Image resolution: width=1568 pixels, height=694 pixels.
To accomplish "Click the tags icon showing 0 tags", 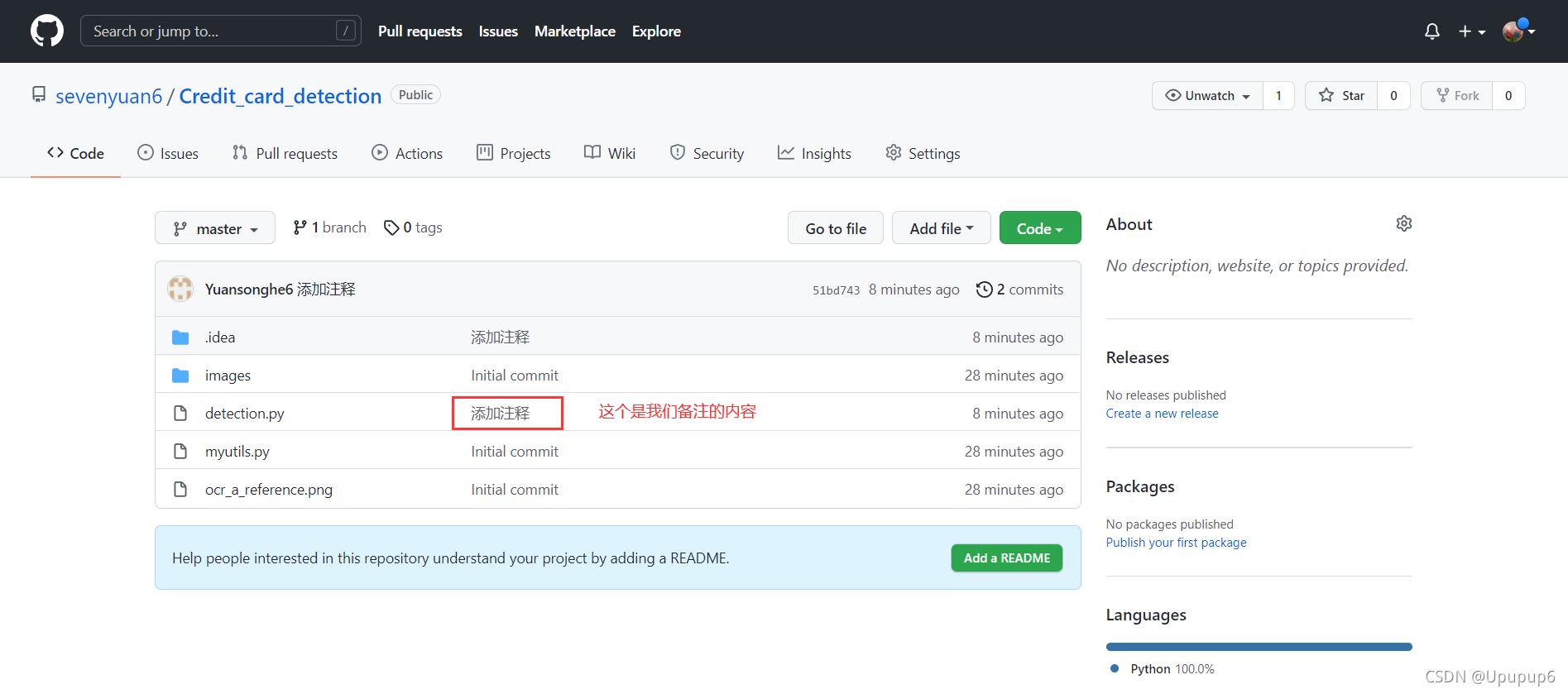I will point(391,227).
